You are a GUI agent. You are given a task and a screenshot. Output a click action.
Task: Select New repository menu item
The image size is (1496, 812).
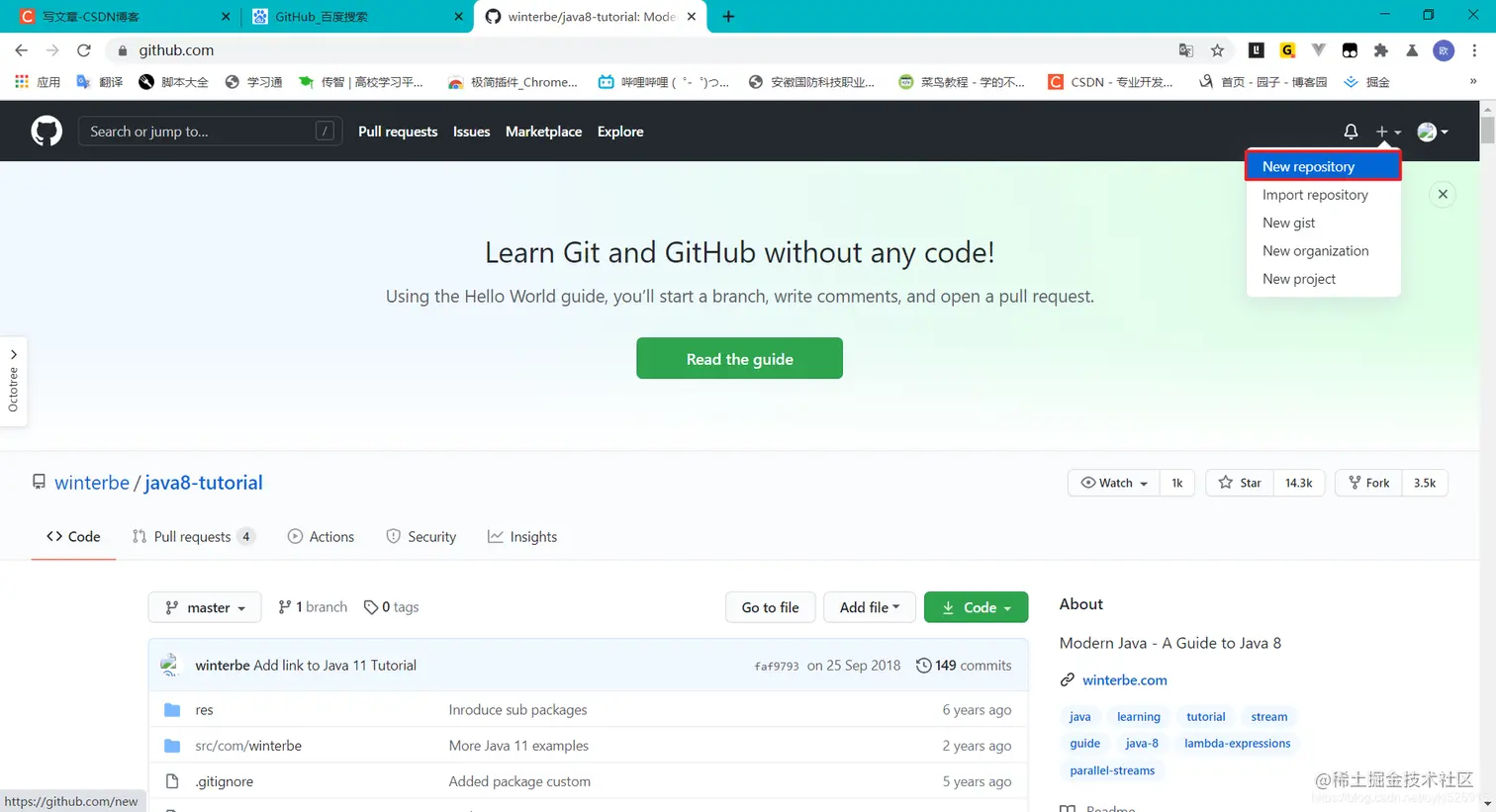pos(1323,166)
